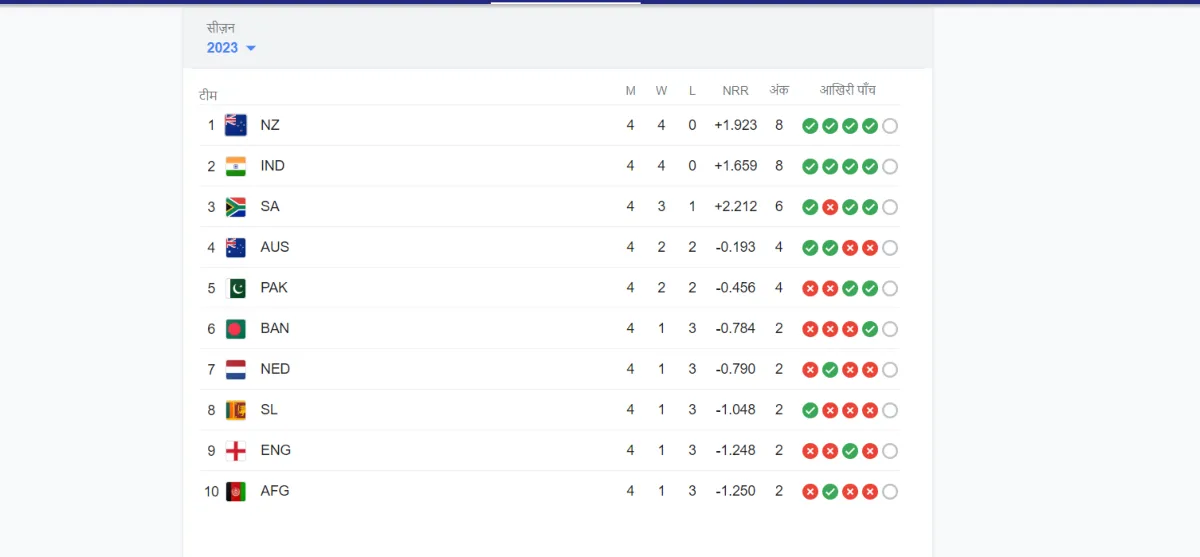1200x557 pixels.
Task: Click the Australia flag icon
Action: (236, 247)
